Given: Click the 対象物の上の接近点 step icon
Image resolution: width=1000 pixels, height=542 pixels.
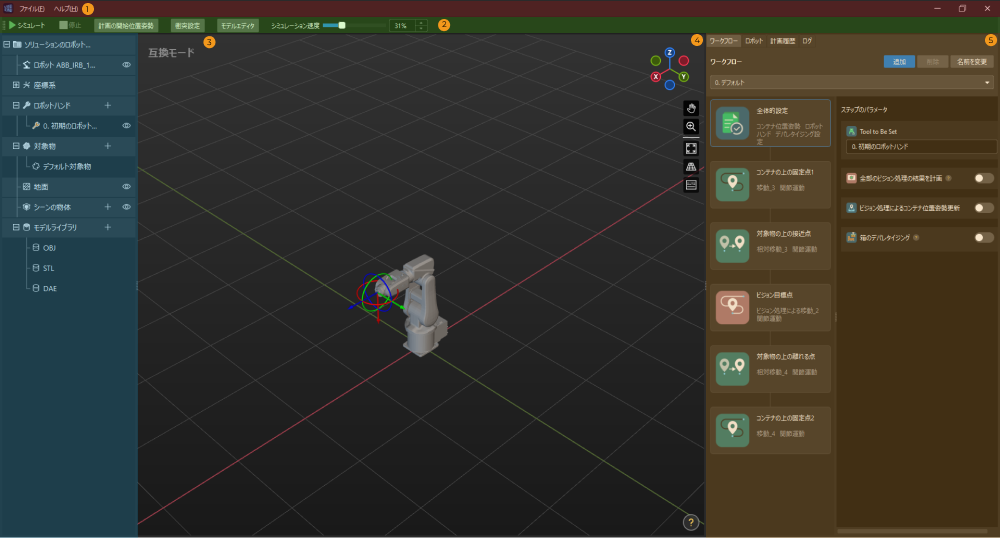Looking at the screenshot, I should [x=732, y=246].
